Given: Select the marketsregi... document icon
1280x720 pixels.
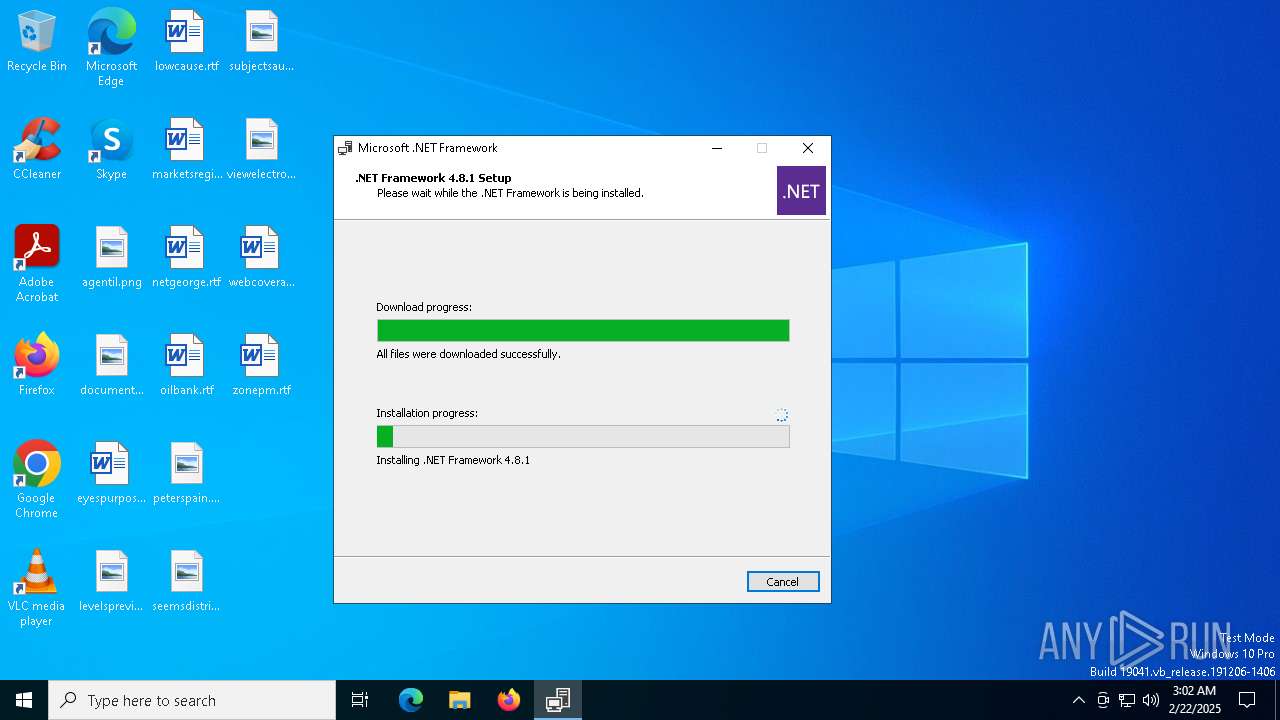Looking at the screenshot, I should point(186,150).
